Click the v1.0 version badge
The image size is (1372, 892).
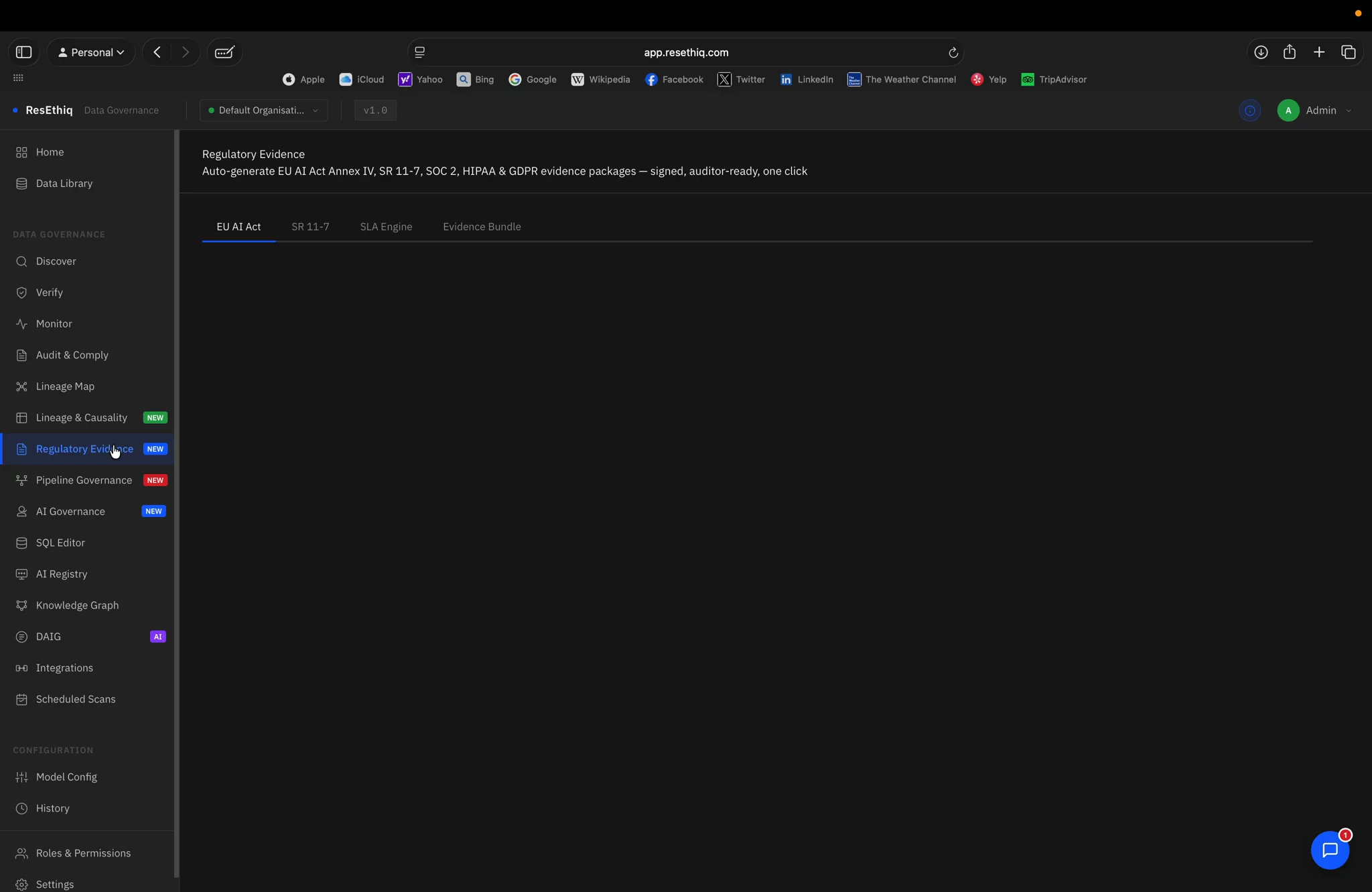point(375,110)
